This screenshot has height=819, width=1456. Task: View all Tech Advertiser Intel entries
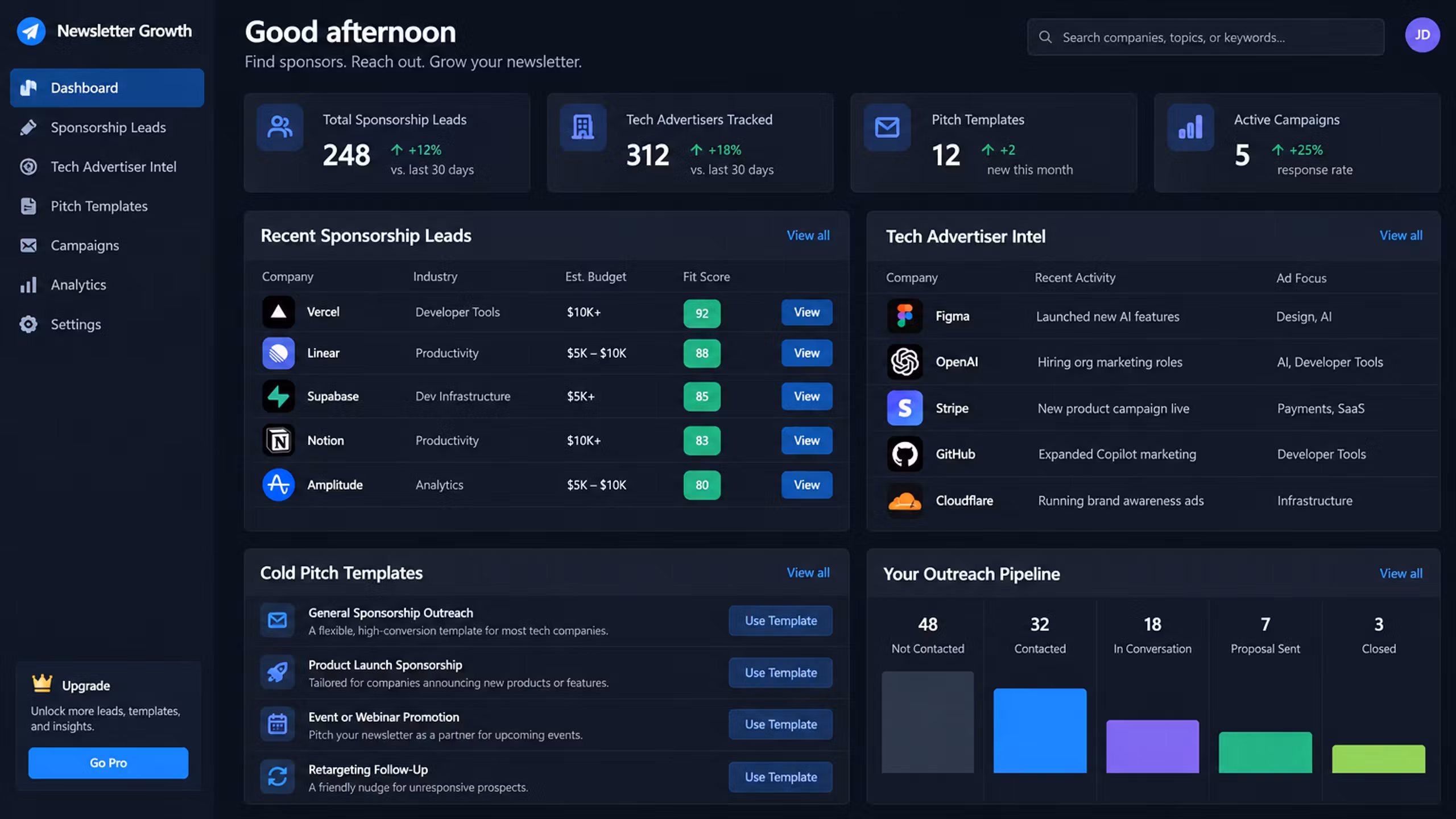tap(1400, 235)
